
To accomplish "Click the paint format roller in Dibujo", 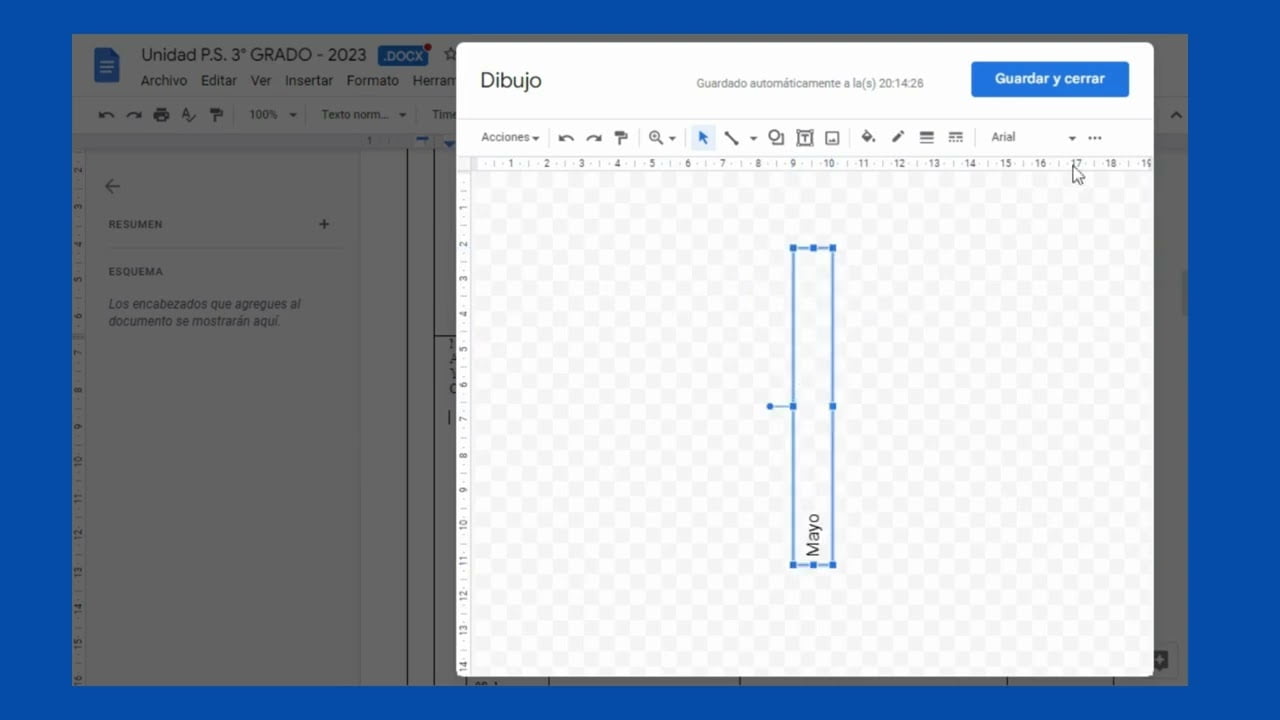I will [621, 138].
